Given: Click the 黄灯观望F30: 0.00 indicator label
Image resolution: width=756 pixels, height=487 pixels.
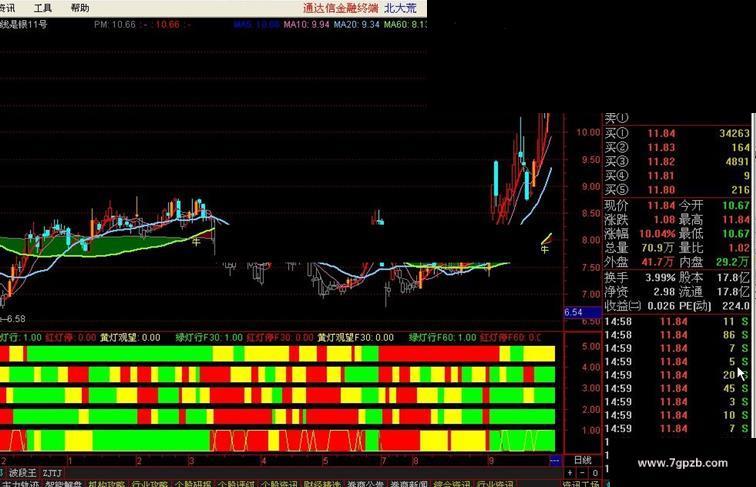Looking at the screenshot, I should pos(355,338).
